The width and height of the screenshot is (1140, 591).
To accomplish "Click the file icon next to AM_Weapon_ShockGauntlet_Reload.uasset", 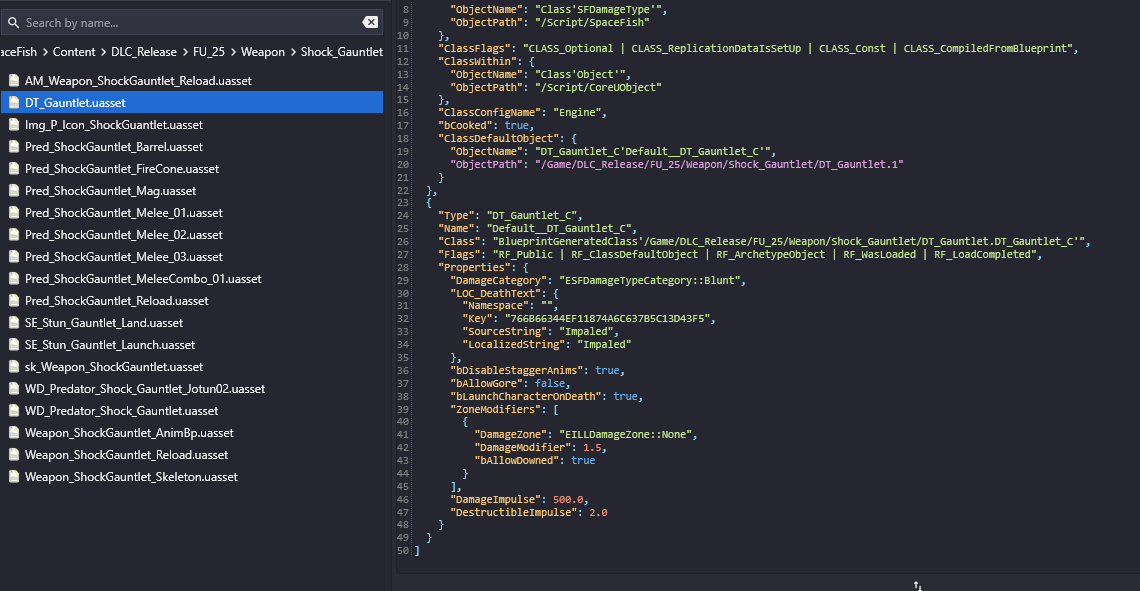I will coord(13,81).
